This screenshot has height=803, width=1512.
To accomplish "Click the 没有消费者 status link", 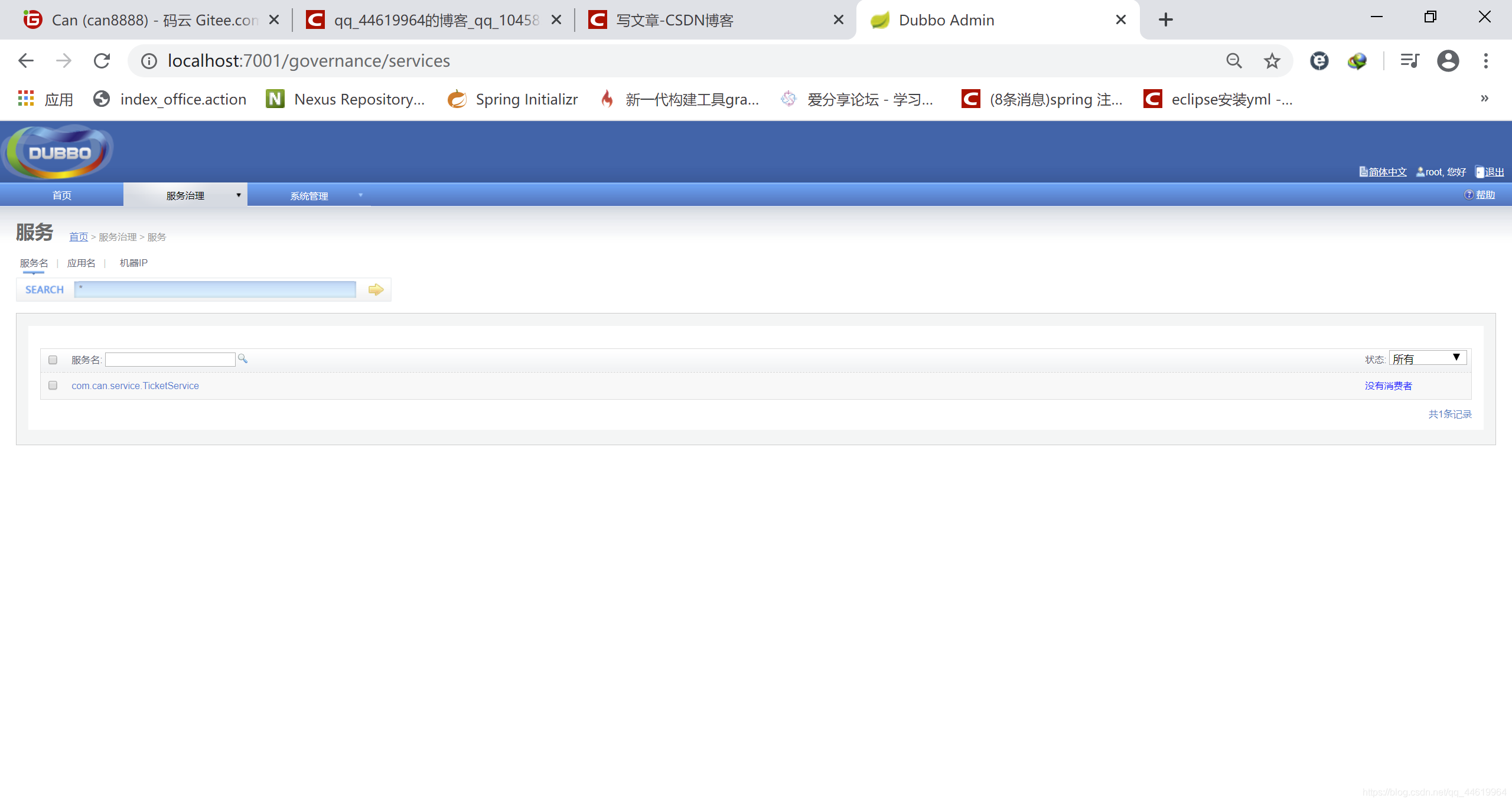I will [1388, 386].
